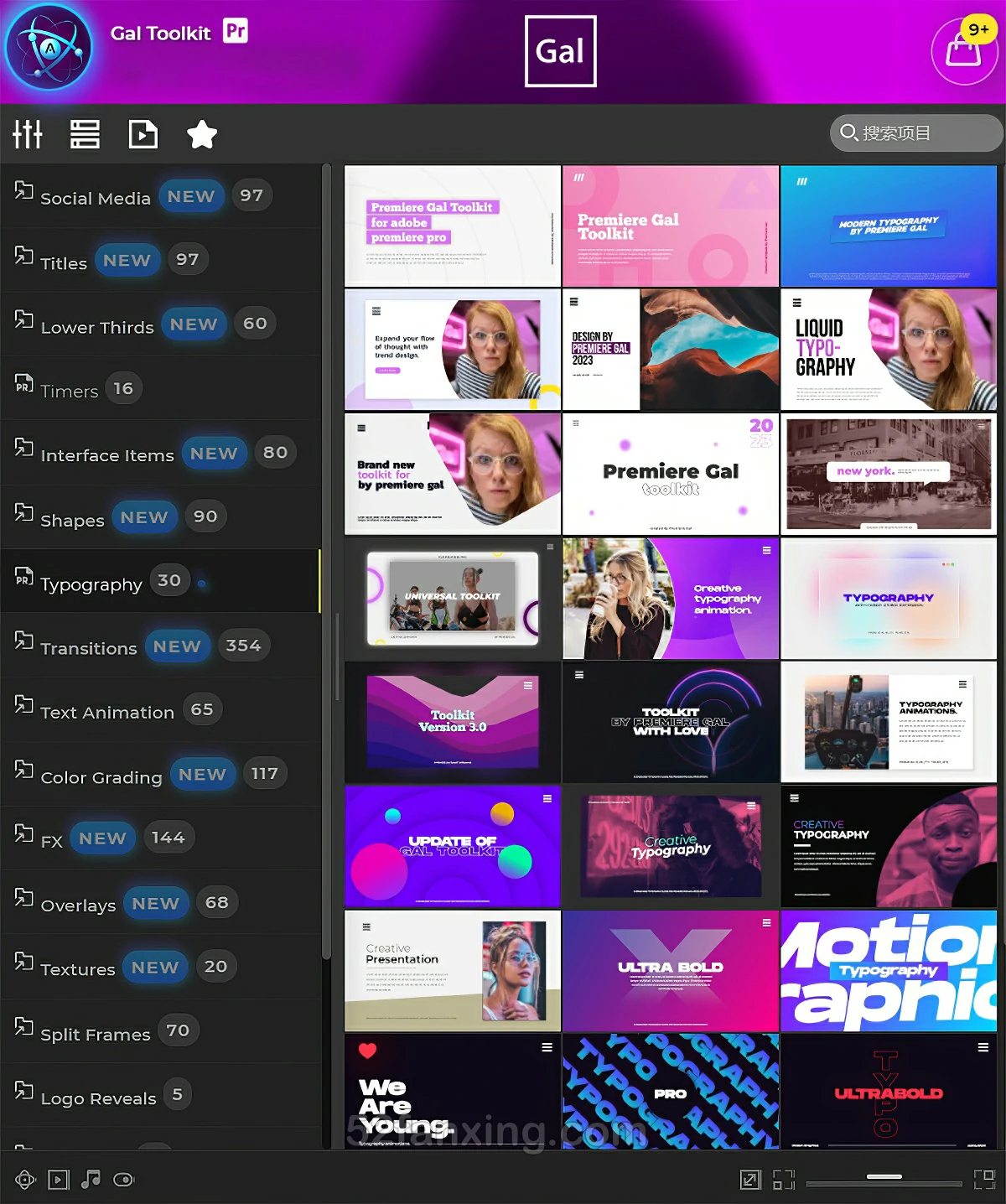Open the Color Grading category
The image size is (1006, 1204).
(160, 775)
